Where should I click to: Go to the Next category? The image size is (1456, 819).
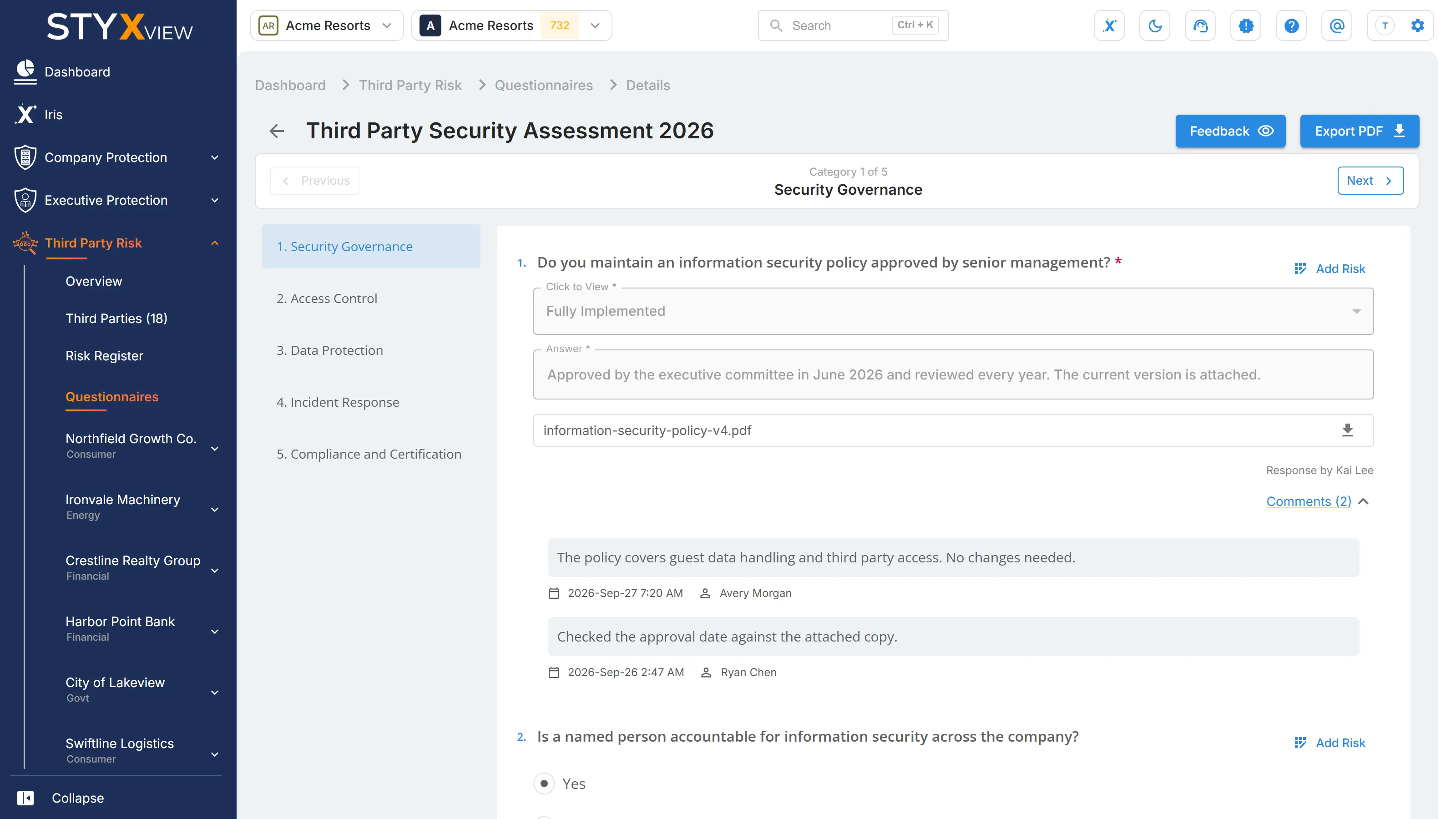[1370, 181]
